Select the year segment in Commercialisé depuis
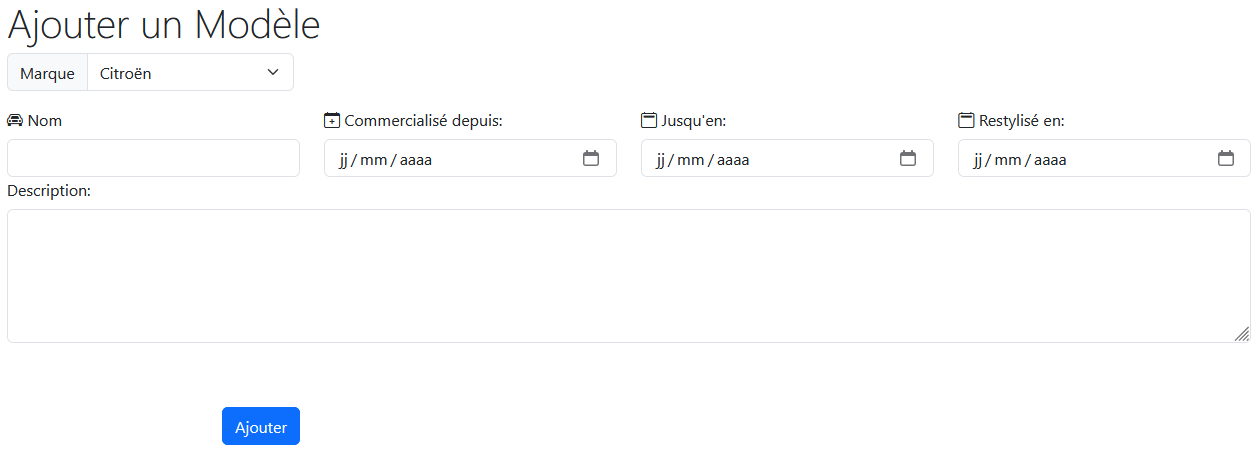 (416, 159)
